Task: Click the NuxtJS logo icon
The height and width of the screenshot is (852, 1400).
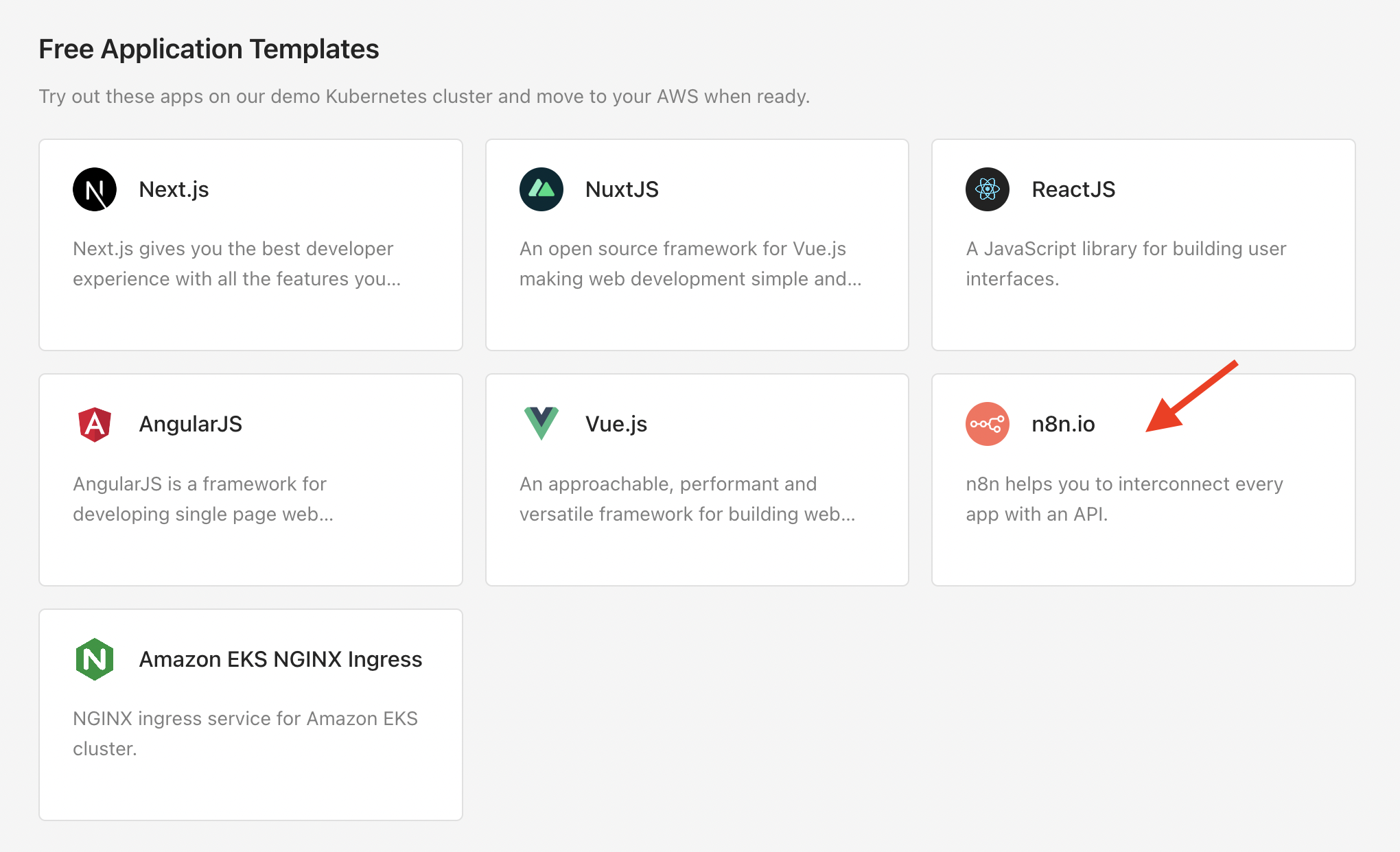Action: tap(541, 189)
